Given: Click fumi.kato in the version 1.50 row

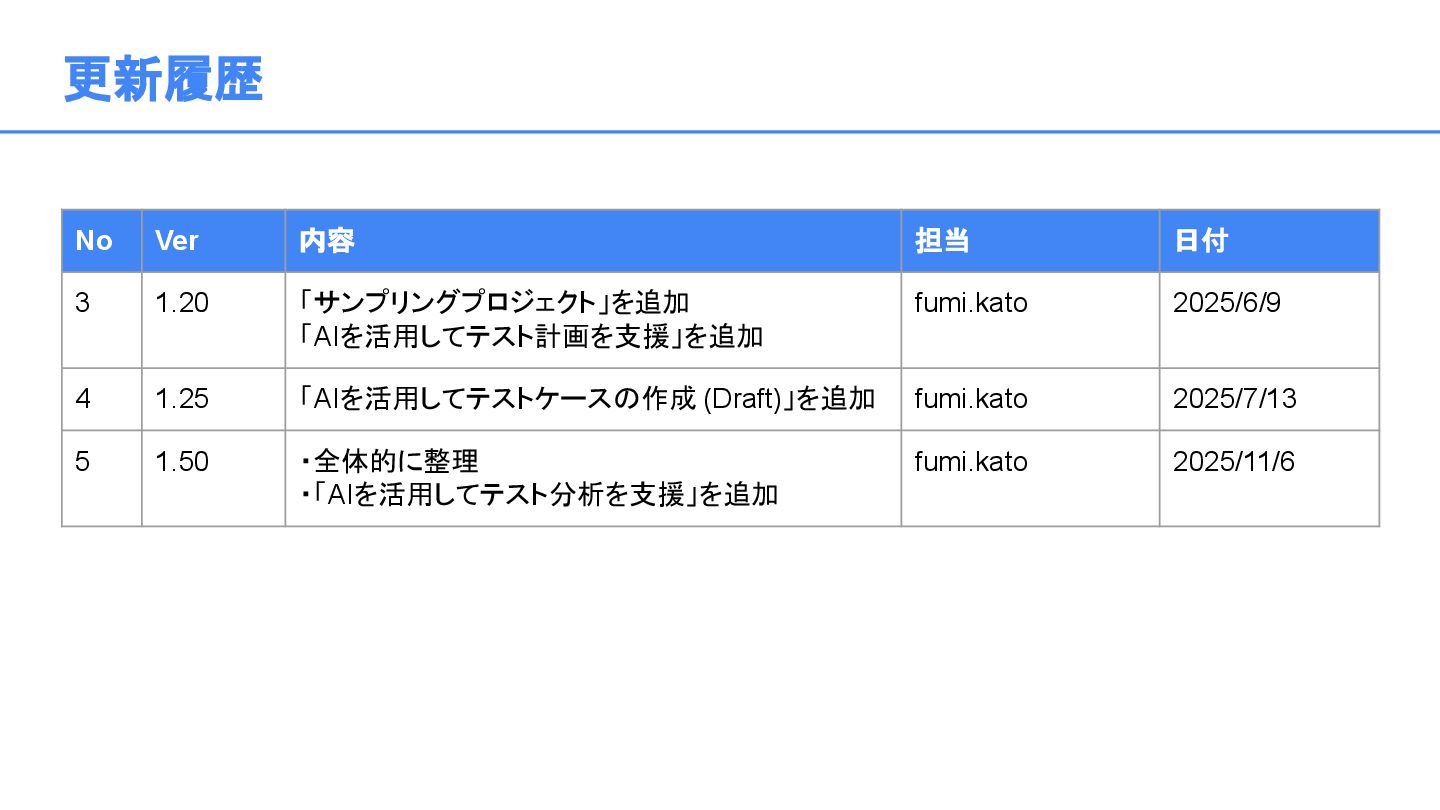Looking at the screenshot, I should tap(970, 462).
